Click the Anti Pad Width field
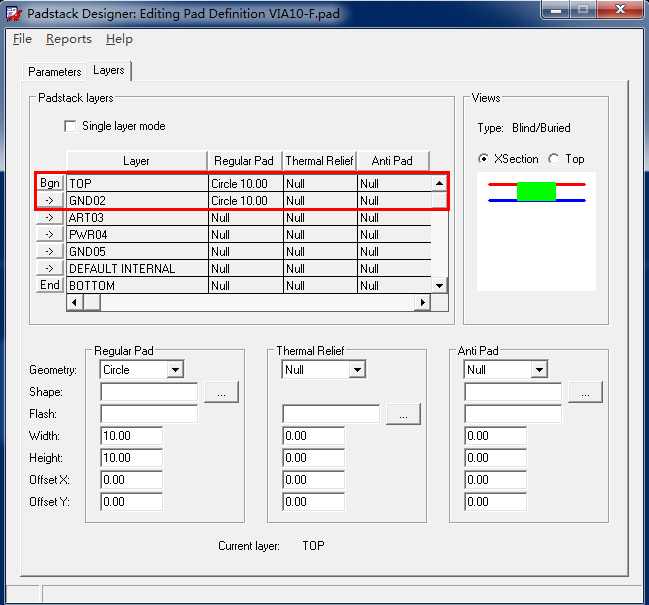The height and width of the screenshot is (605, 649). tap(495, 436)
